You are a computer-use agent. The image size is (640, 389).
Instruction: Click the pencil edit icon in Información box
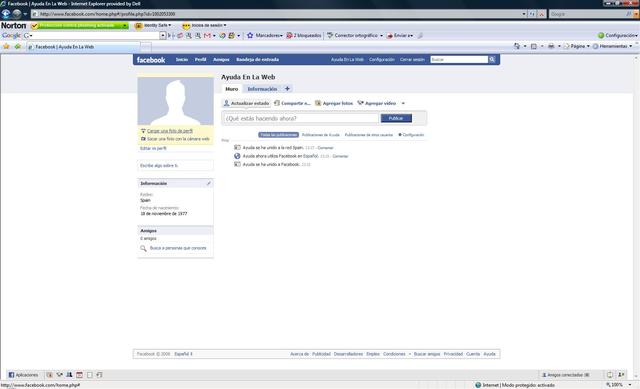[209, 184]
